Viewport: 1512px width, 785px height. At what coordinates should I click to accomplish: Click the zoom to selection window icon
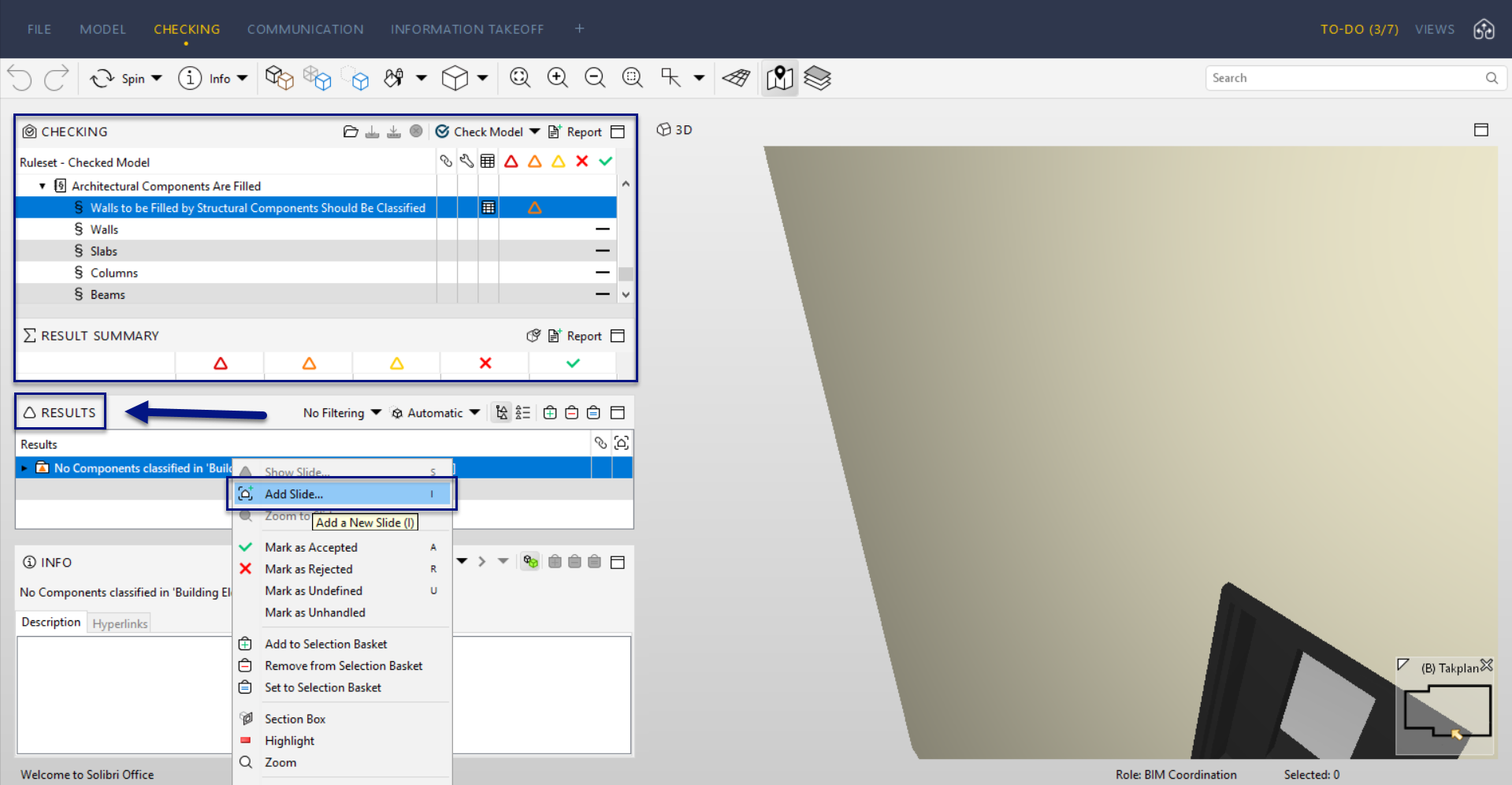(x=633, y=77)
